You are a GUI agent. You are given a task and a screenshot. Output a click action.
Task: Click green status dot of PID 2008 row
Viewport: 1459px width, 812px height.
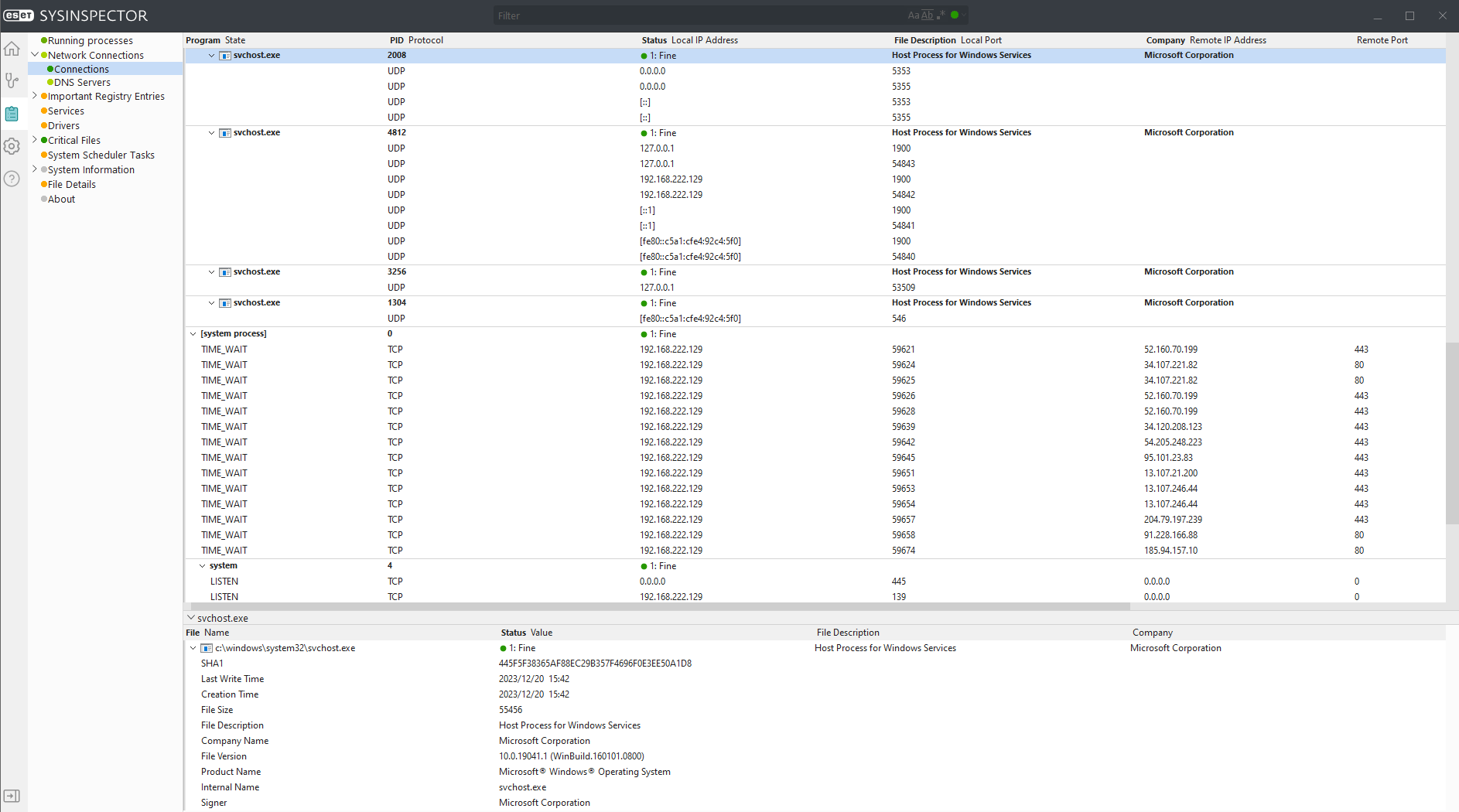pos(644,56)
